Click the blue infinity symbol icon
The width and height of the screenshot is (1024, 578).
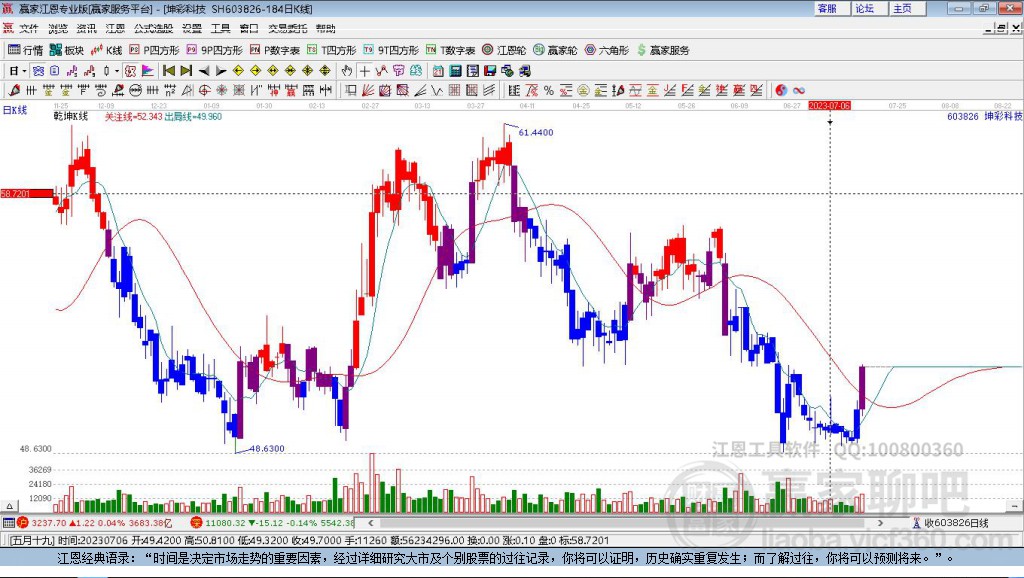799,90
